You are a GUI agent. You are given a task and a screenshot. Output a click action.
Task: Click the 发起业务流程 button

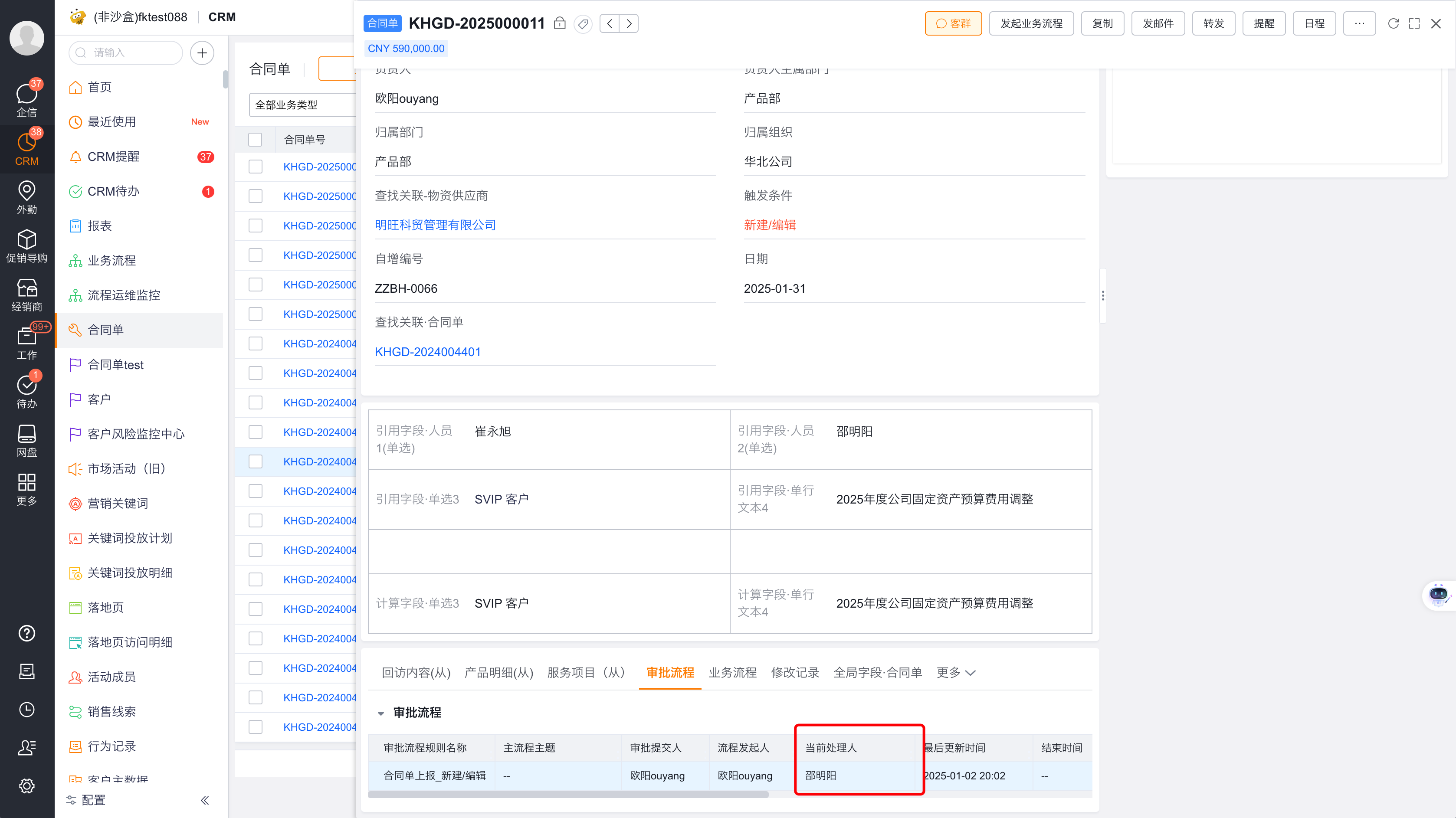[1031, 23]
